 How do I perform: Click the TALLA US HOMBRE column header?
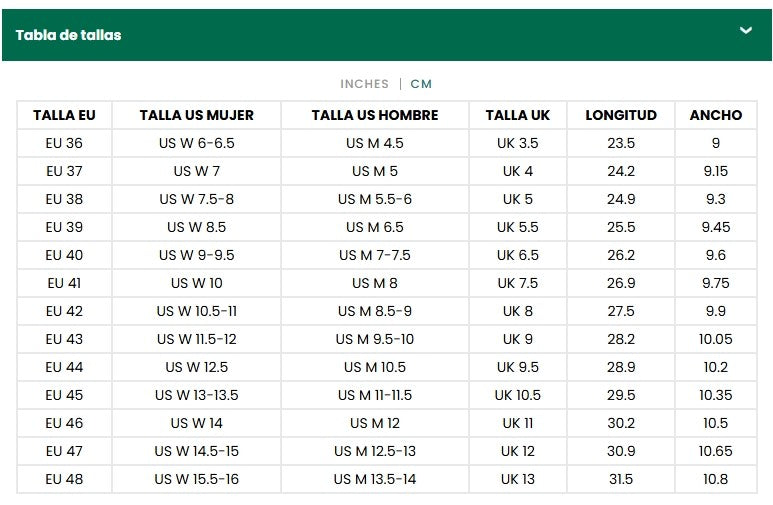pyautogui.click(x=375, y=115)
